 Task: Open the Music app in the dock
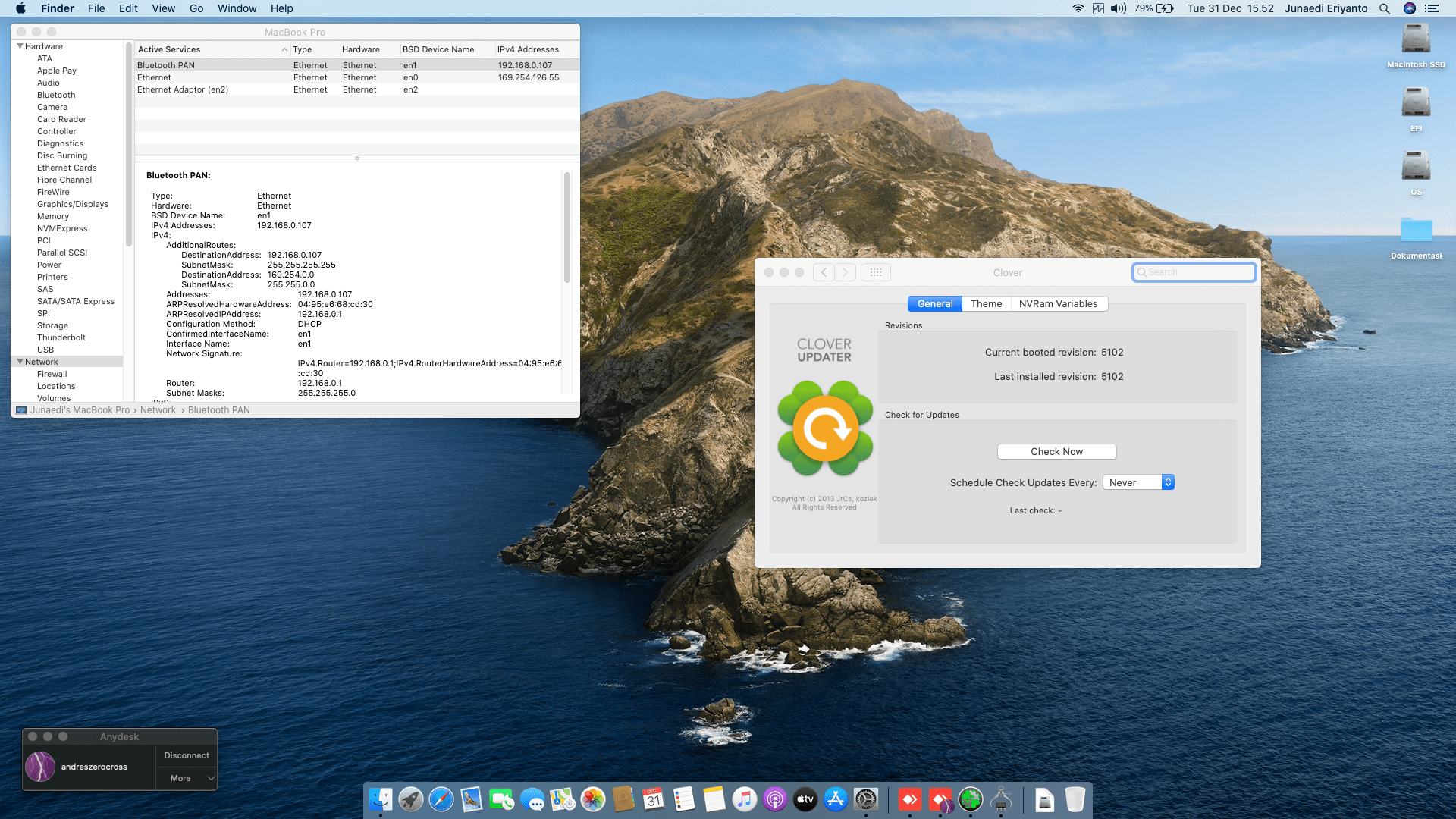744,799
